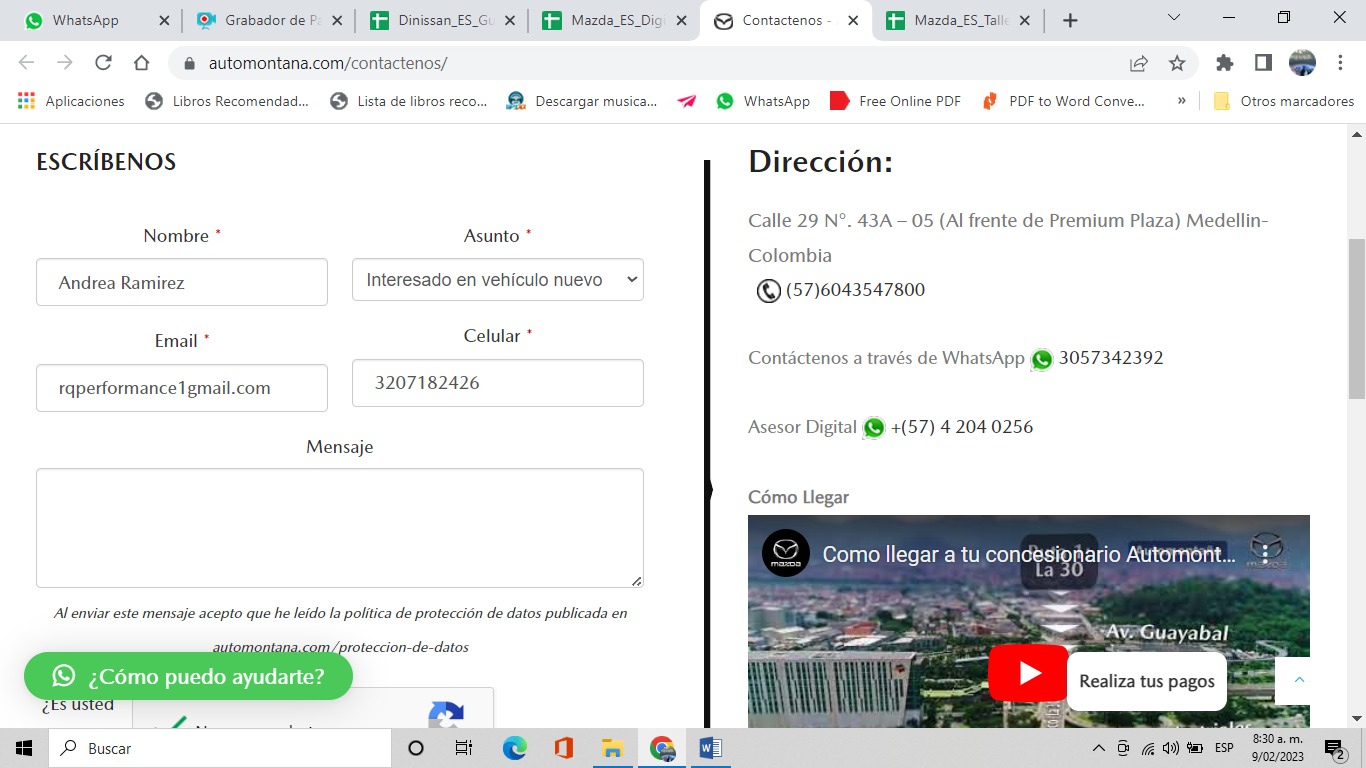Open the Otros marcadores folder
This screenshot has height=768, width=1366.
tap(1283, 101)
